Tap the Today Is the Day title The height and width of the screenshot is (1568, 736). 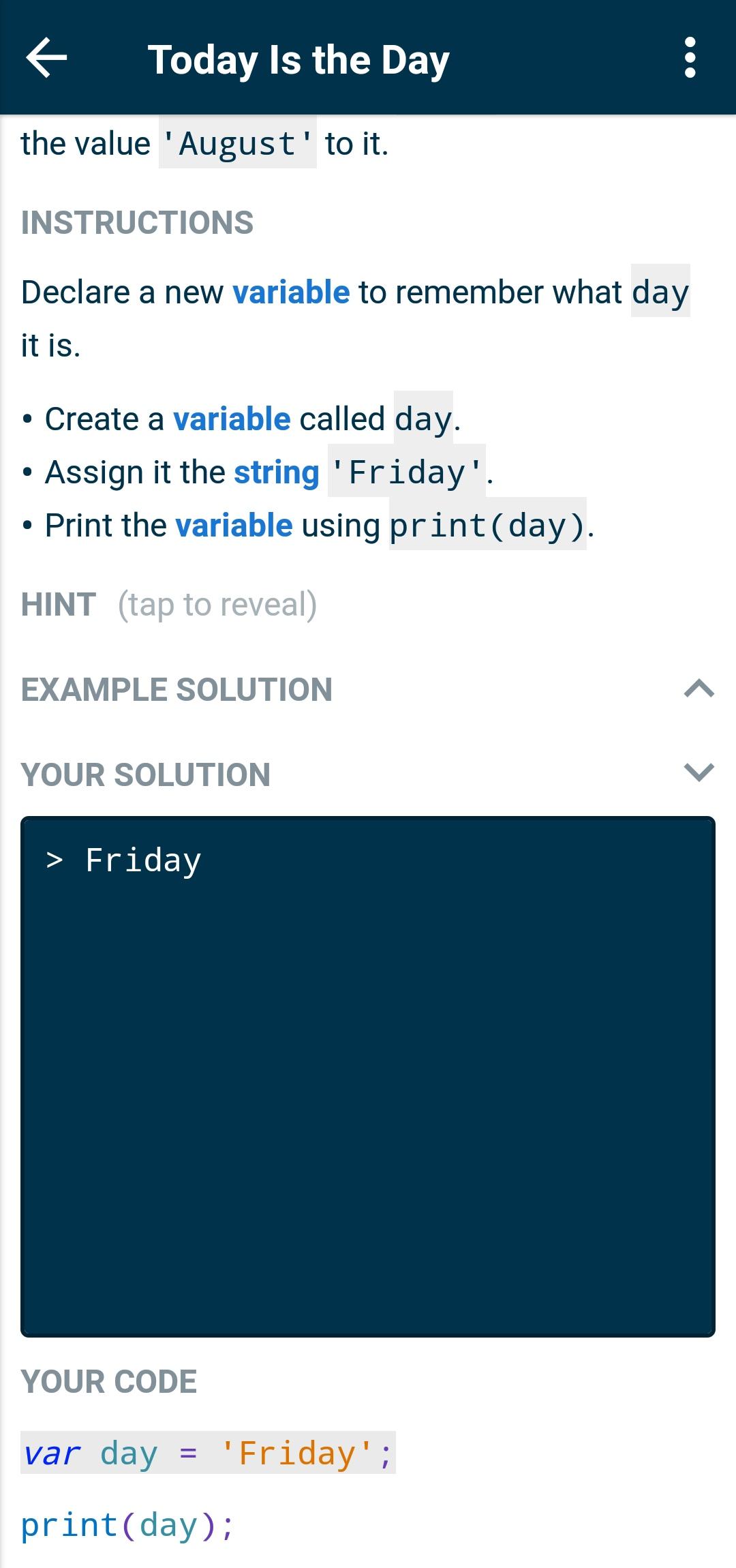[298, 60]
